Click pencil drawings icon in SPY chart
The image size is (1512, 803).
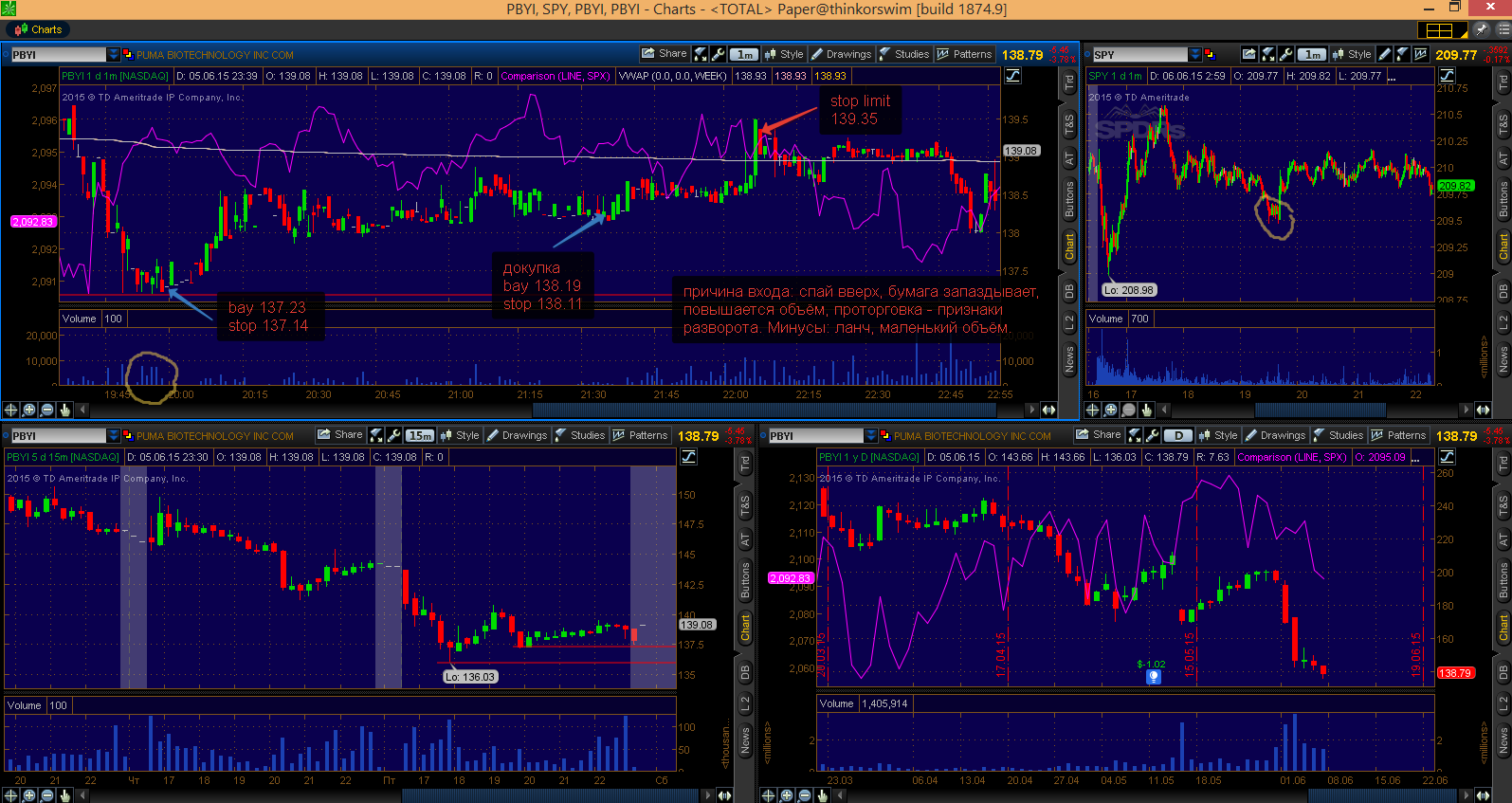tap(1384, 54)
